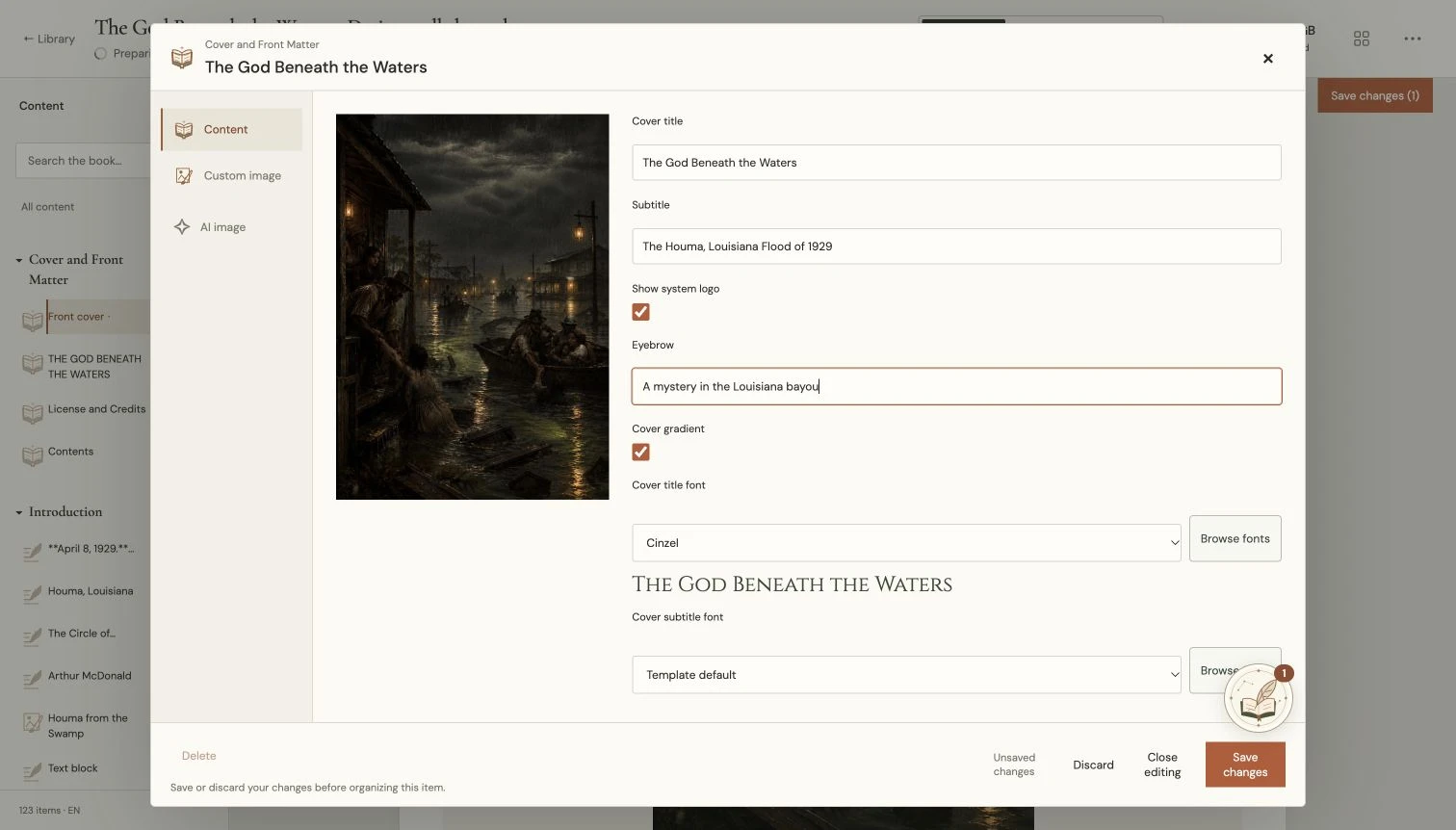Select the Content section in dialog sidebar

coord(231,129)
